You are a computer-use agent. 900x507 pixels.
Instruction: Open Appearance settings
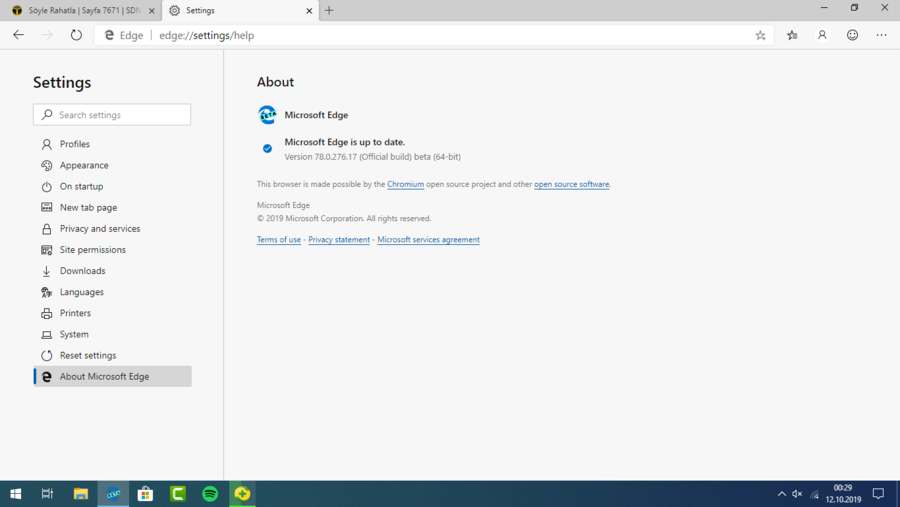coord(112,165)
